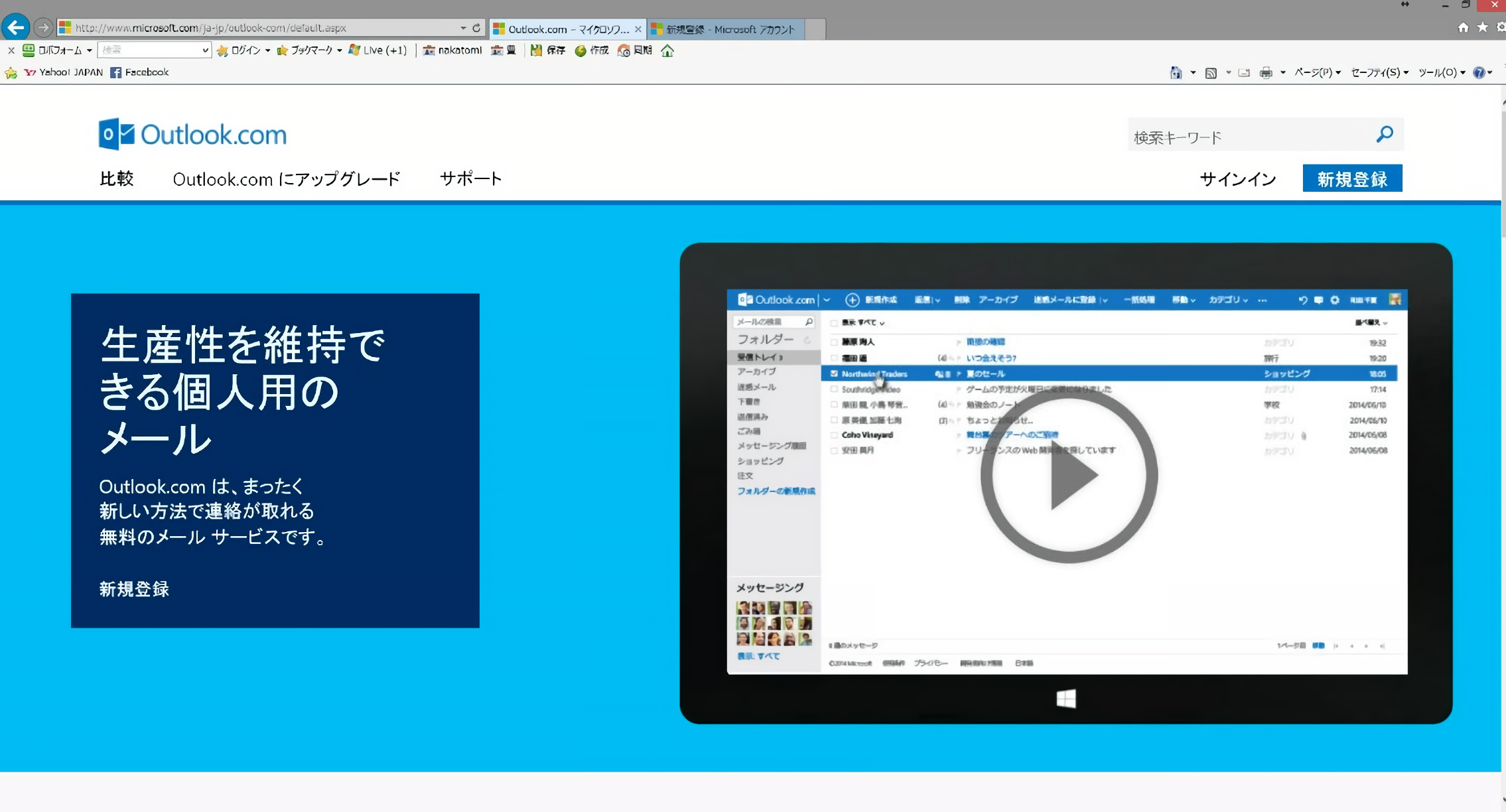Open the Yahoo! JAPAN favorites link
Viewport: 1506px width, 812px height.
click(x=64, y=72)
